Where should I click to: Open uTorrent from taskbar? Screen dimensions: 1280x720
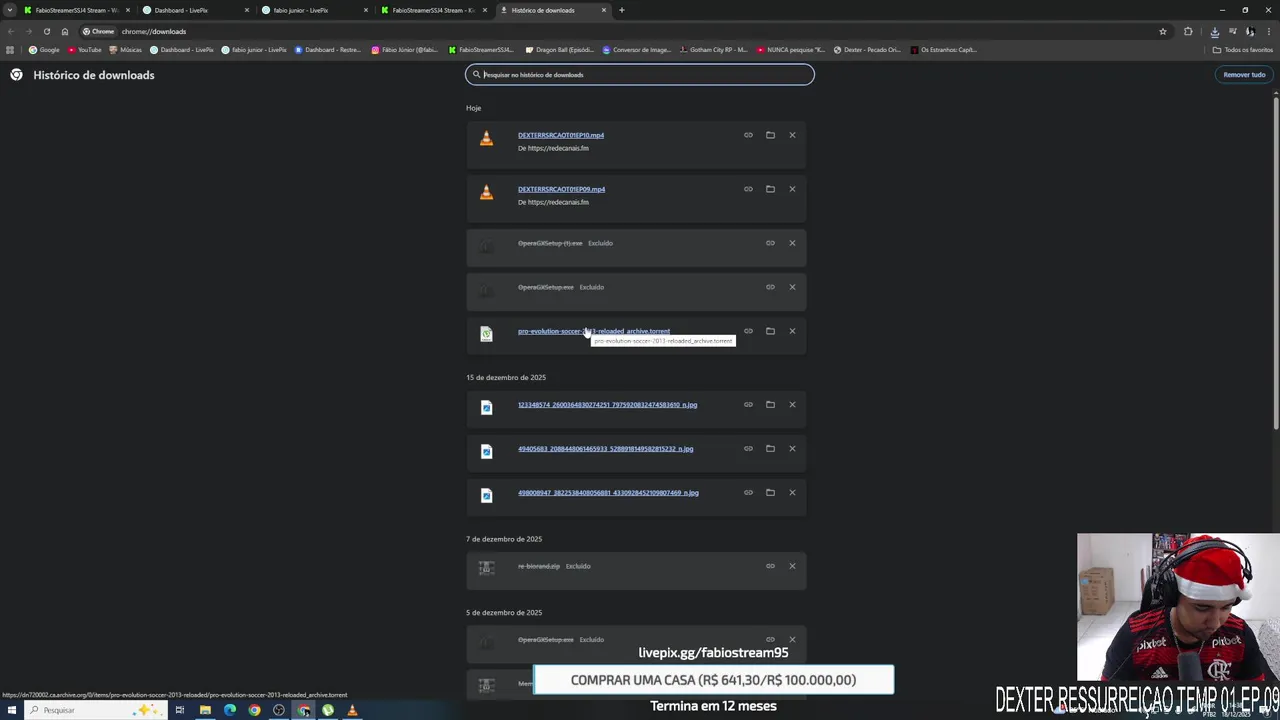pos(328,710)
